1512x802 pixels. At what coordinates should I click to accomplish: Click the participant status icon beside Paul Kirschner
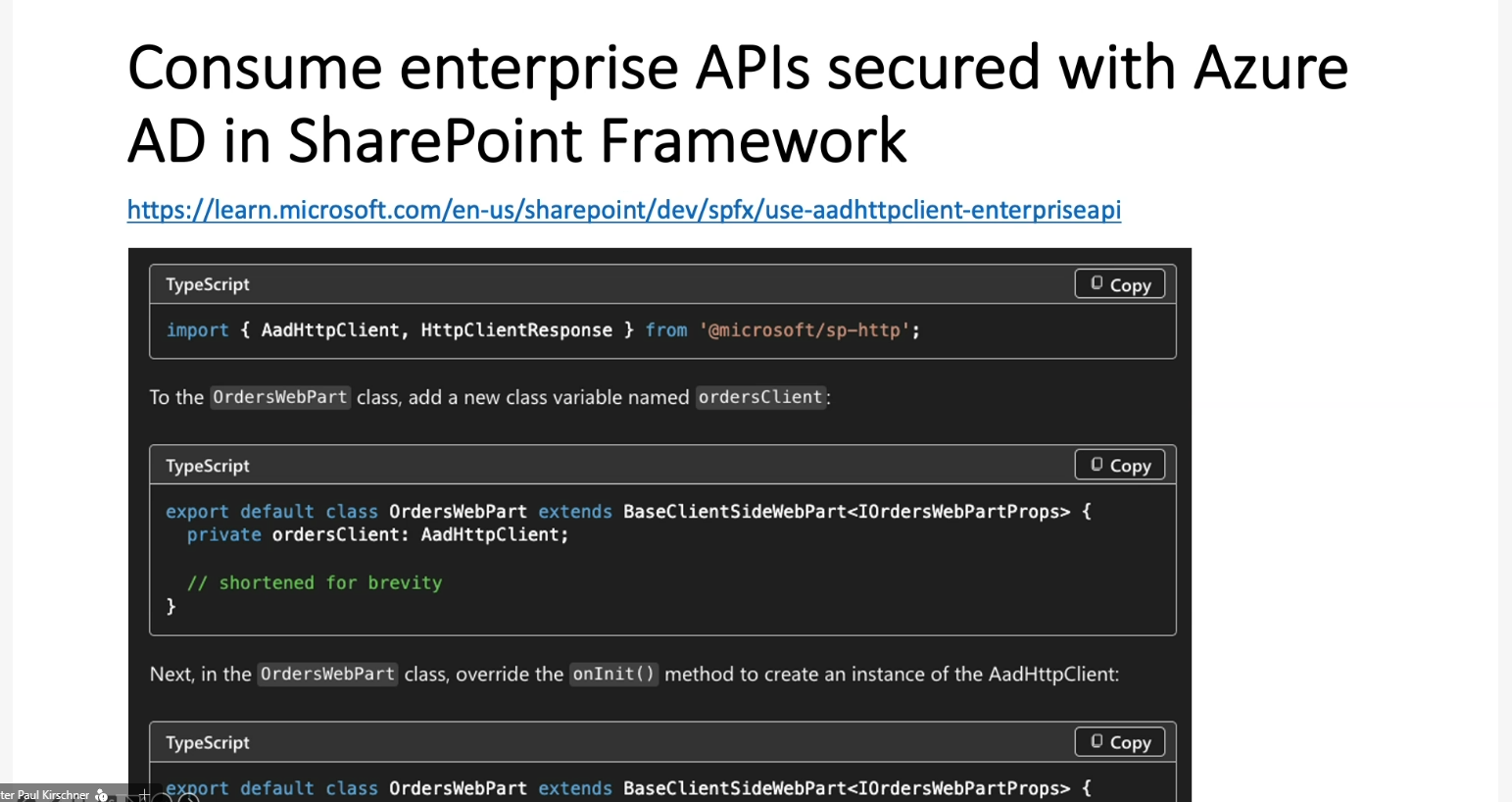(101, 795)
